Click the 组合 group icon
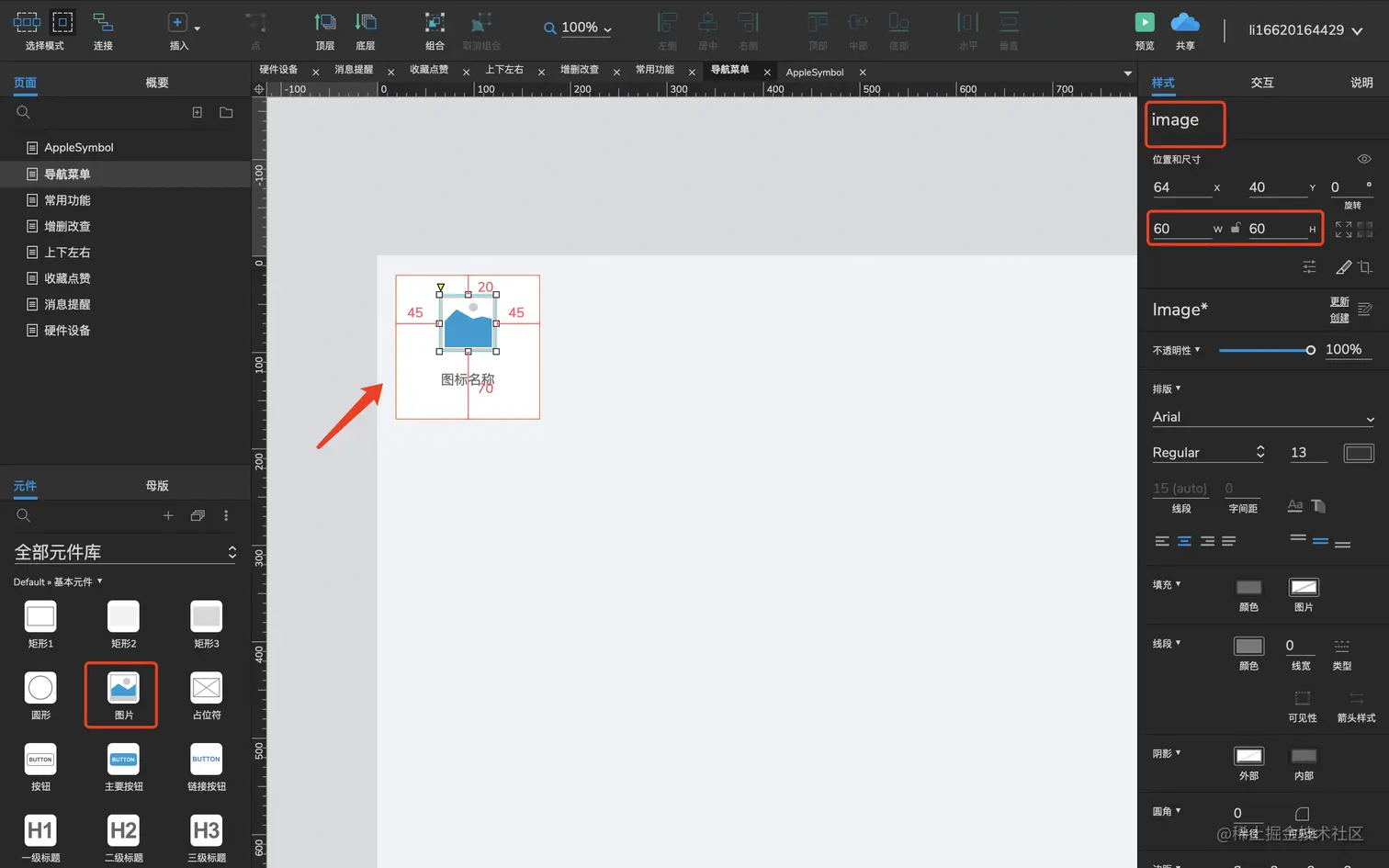The height and width of the screenshot is (868, 1389). coord(435,22)
